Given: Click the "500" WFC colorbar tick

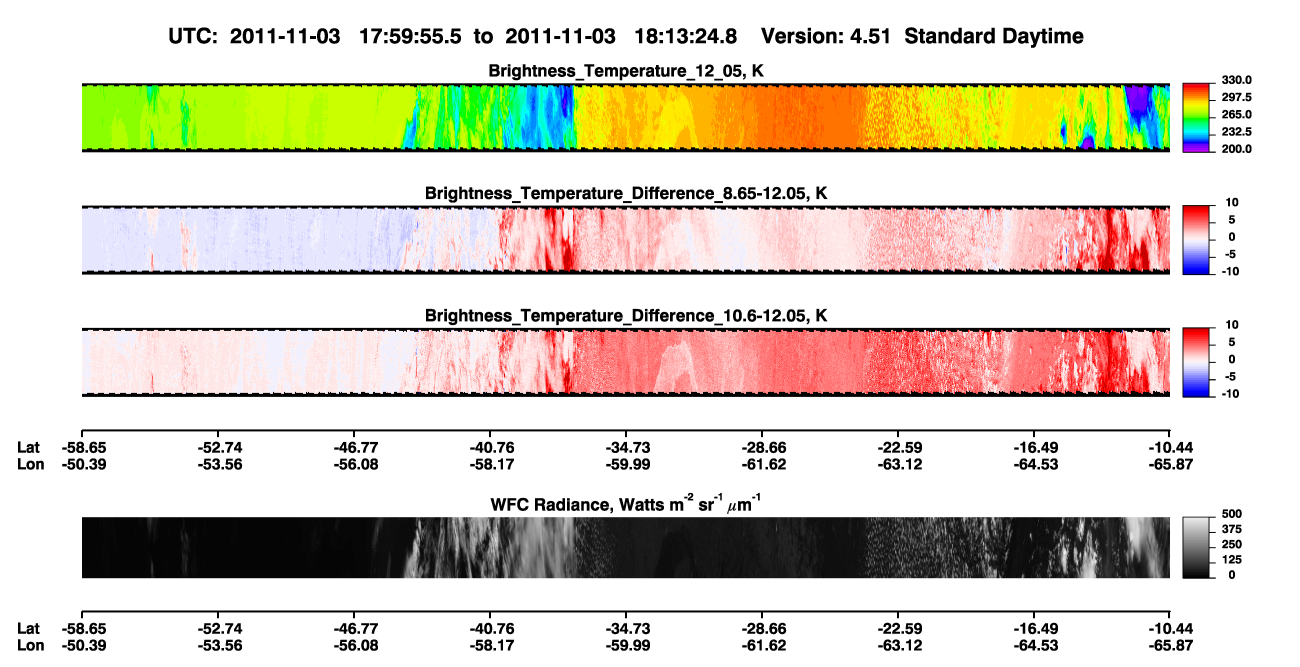Looking at the screenshot, I should [1230, 514].
